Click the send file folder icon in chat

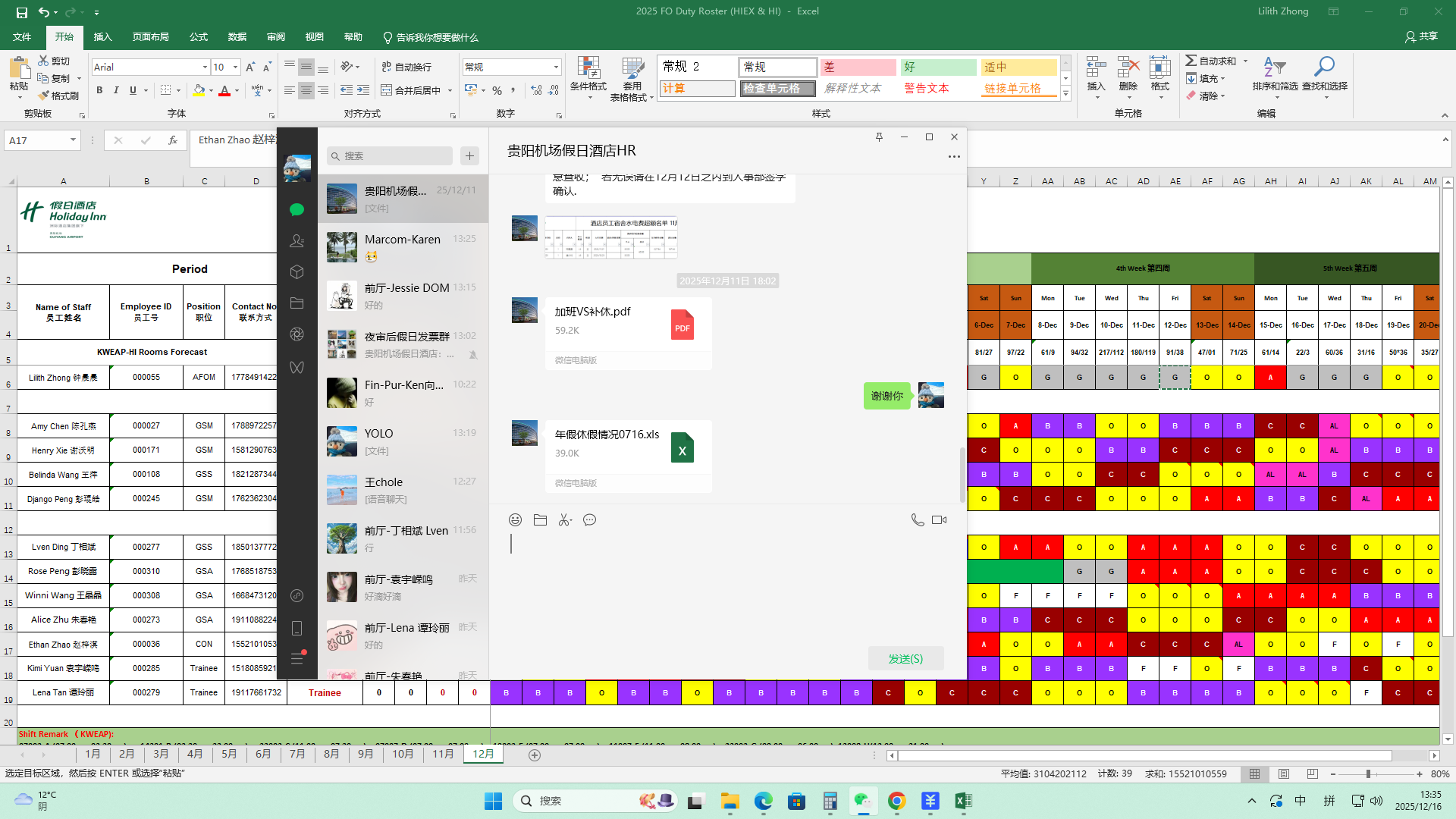(x=540, y=520)
